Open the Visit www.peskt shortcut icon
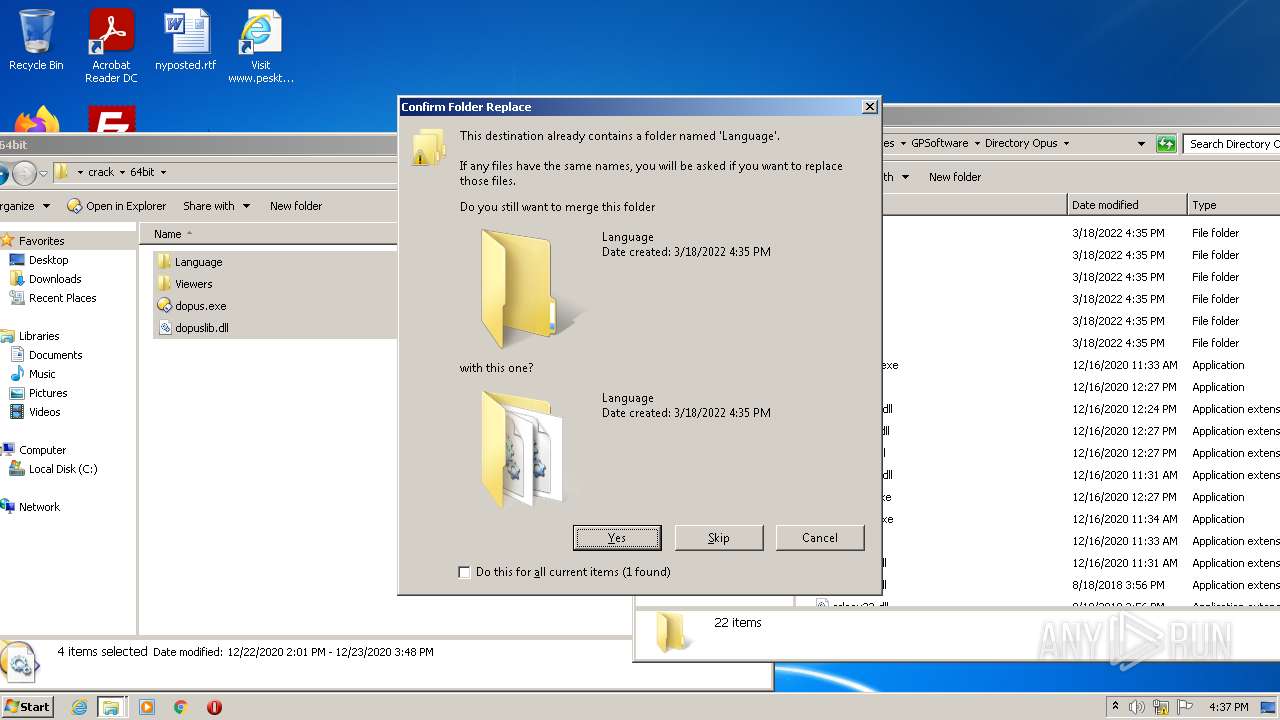 tap(260, 46)
